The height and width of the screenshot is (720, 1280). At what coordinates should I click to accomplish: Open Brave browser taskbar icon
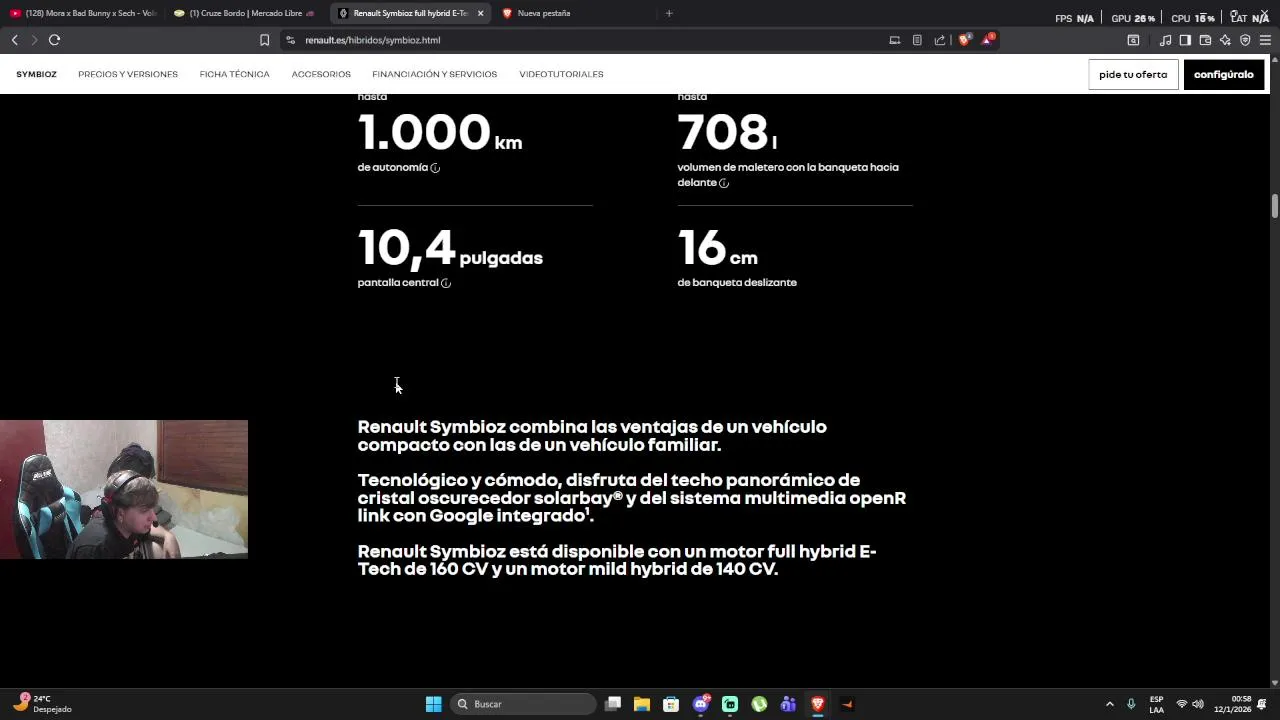click(818, 704)
